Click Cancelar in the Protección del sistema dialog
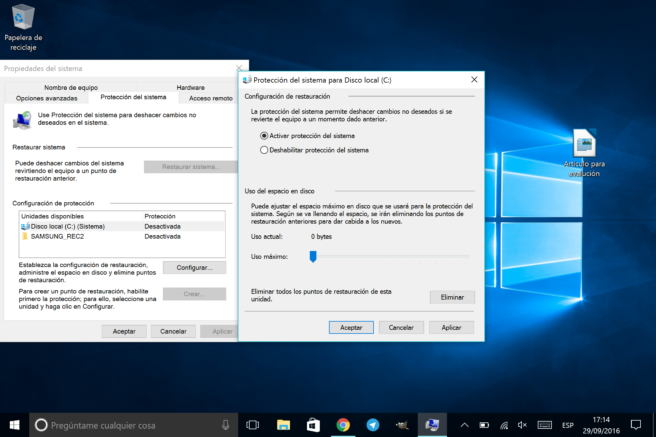The width and height of the screenshot is (656, 437). 401,327
